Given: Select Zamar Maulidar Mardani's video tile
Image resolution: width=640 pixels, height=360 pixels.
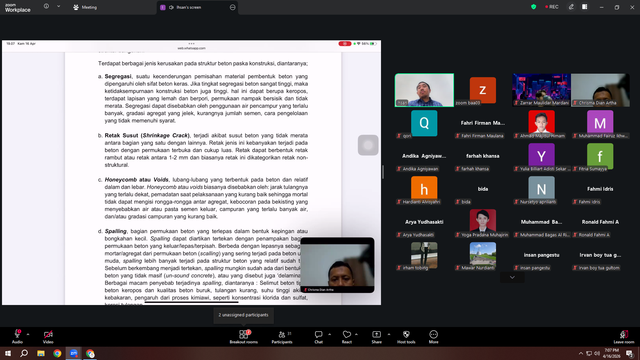Looking at the screenshot, I should [541, 90].
